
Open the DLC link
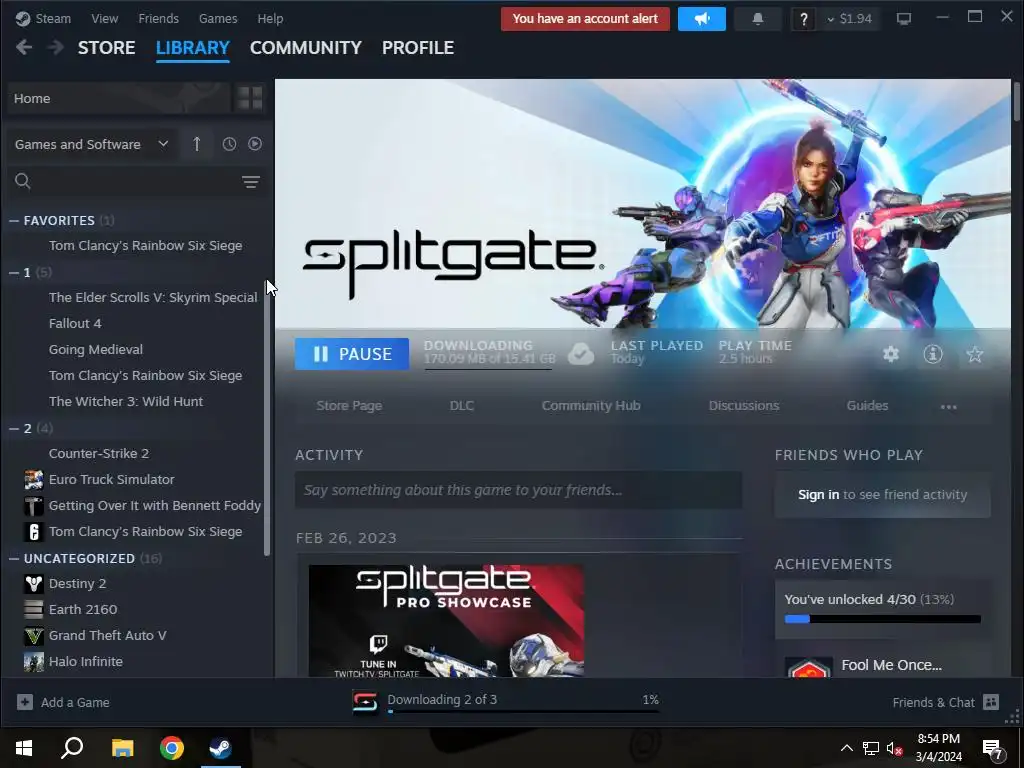point(462,406)
